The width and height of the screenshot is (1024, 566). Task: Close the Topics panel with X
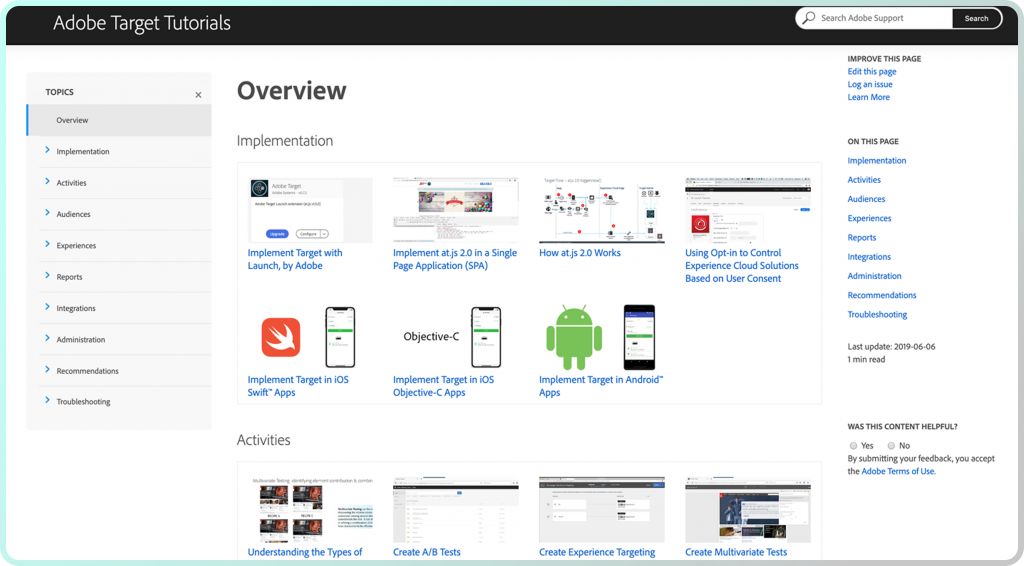[x=198, y=95]
